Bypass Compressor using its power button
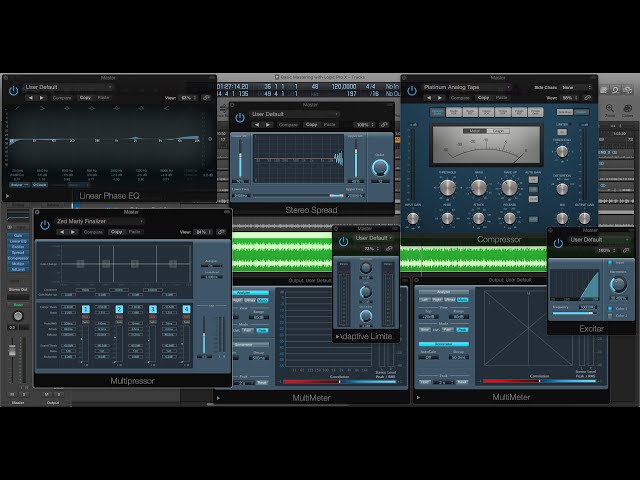This screenshot has height=480, width=640. [x=411, y=91]
